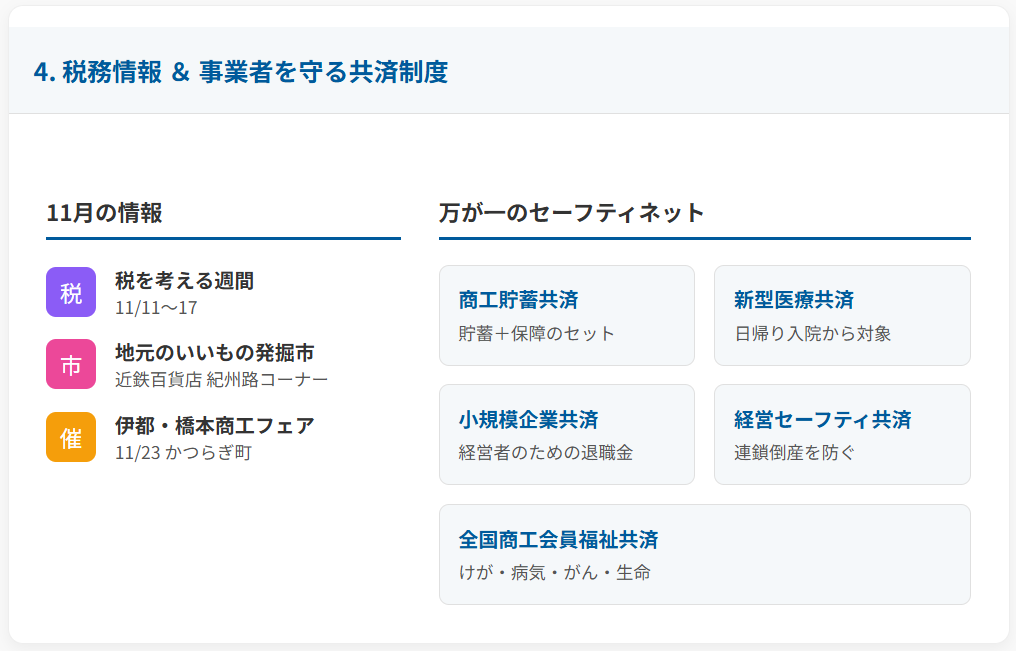Image resolution: width=1016 pixels, height=651 pixels.
Task: Click the 11月の情報 heading
Action: (104, 213)
